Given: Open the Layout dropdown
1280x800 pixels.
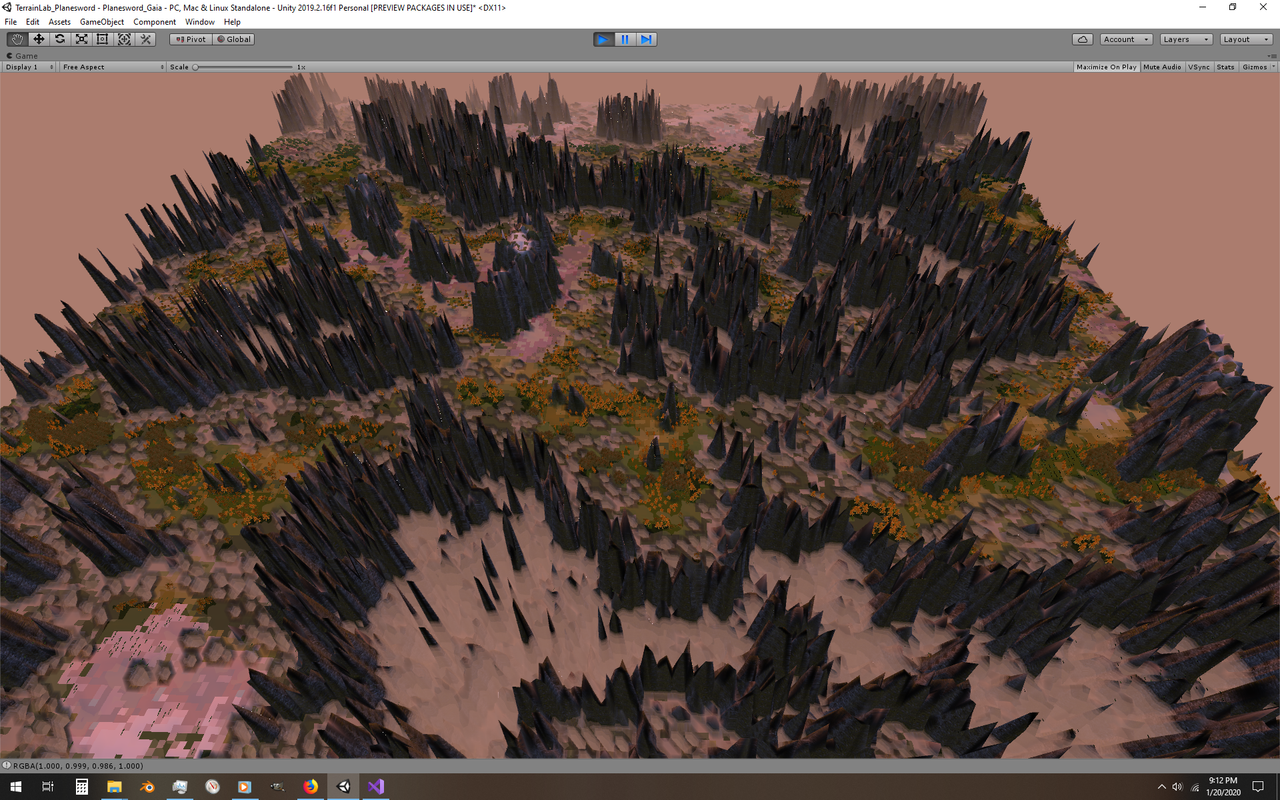Looking at the screenshot, I should click(x=1245, y=39).
